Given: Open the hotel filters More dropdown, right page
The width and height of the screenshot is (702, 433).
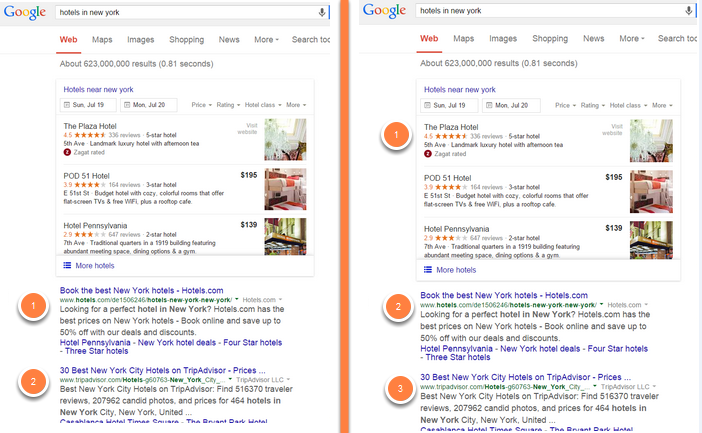Looking at the screenshot, I should tap(662, 105).
